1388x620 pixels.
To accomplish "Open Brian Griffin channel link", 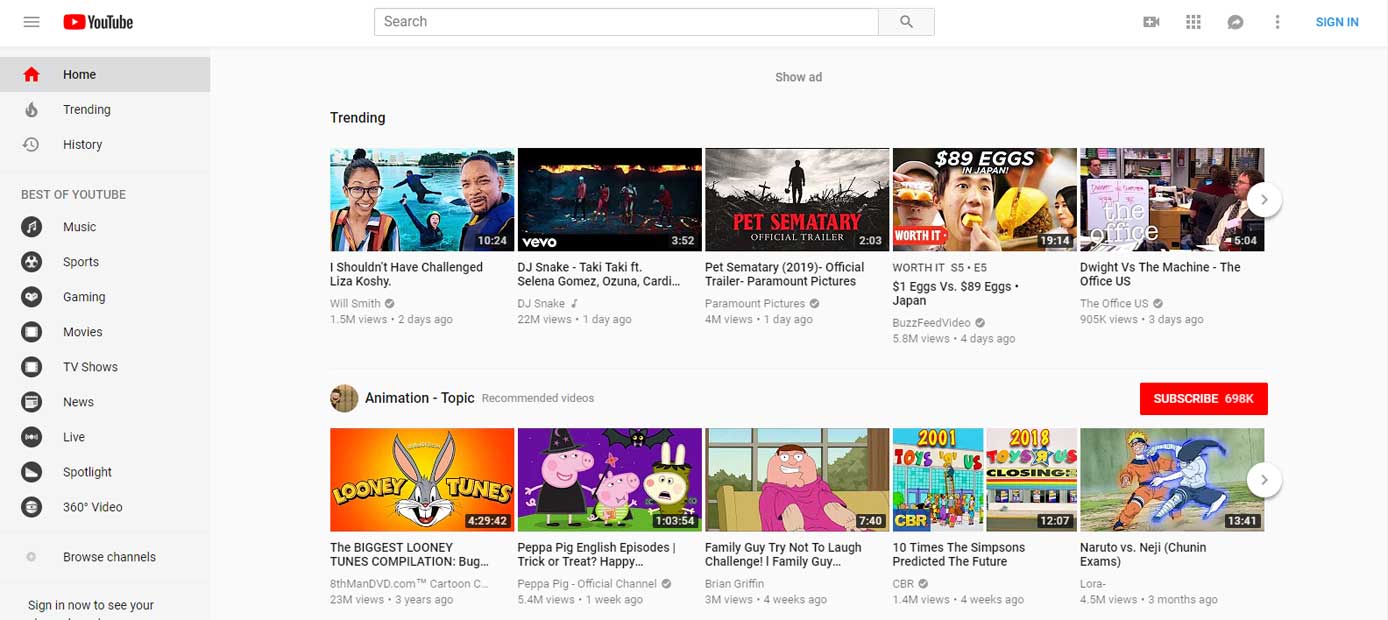I will [x=734, y=584].
